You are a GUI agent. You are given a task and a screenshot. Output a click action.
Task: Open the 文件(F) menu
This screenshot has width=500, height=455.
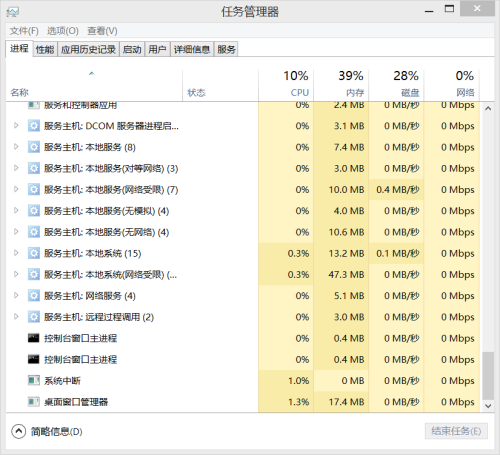[24, 31]
